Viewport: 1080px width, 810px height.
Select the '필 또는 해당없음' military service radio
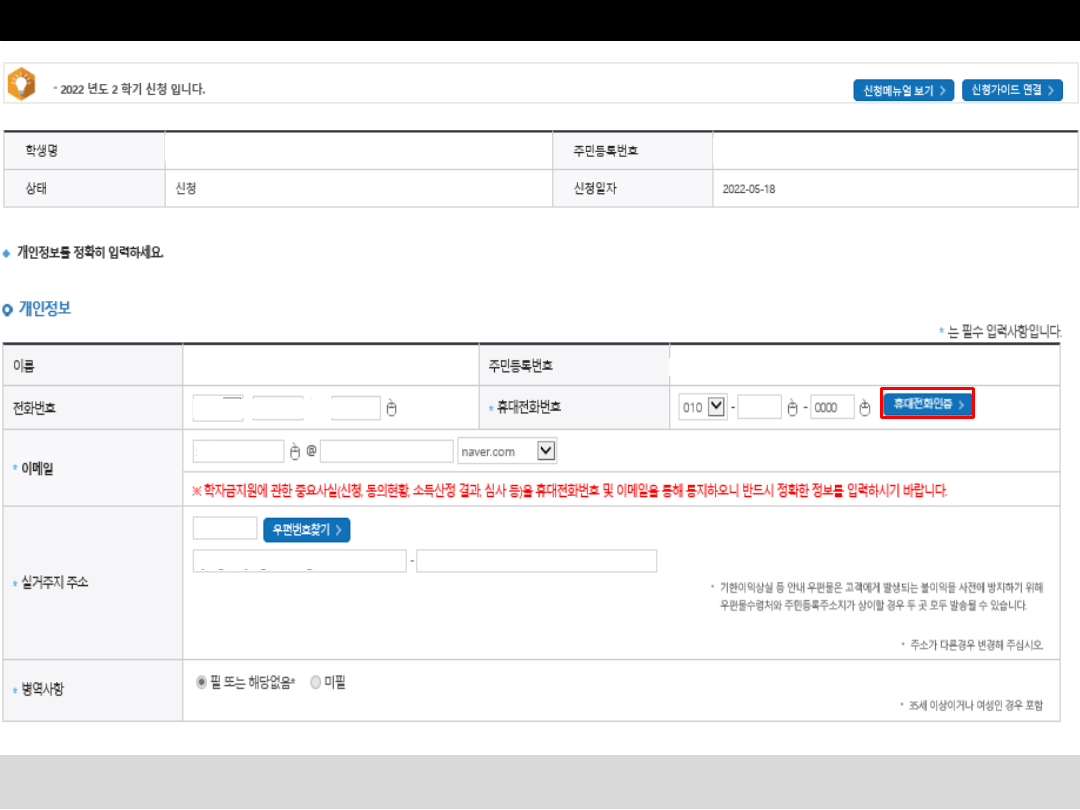click(x=203, y=682)
